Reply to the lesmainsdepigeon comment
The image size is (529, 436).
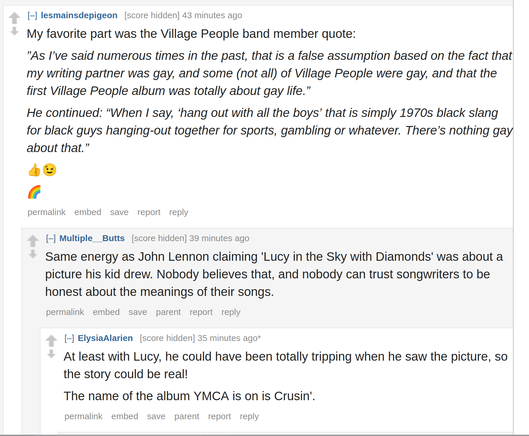(x=178, y=212)
